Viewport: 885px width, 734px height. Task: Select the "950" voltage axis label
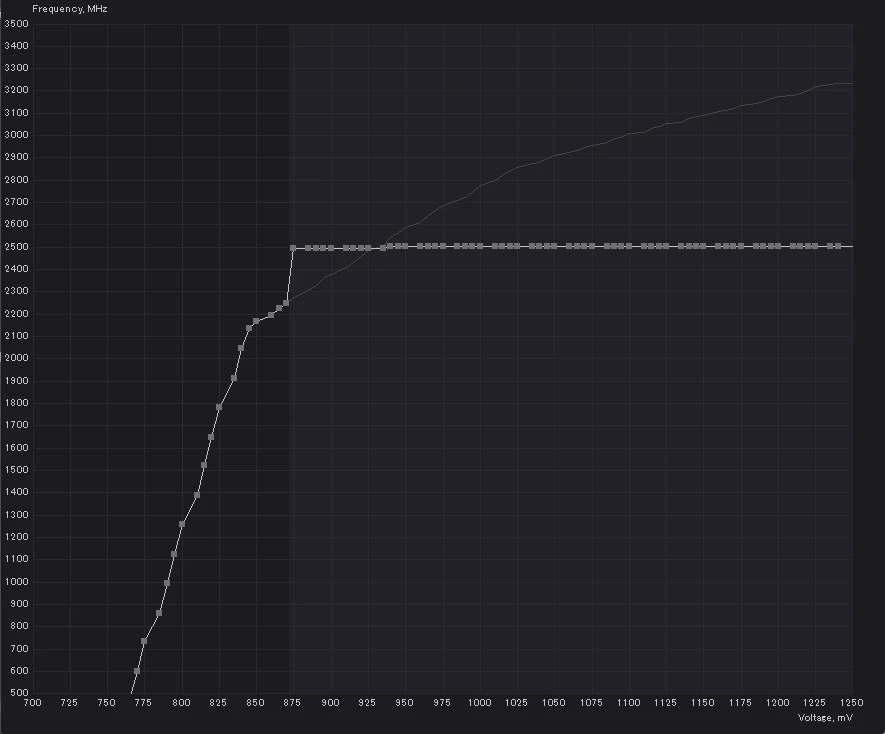[x=404, y=702]
